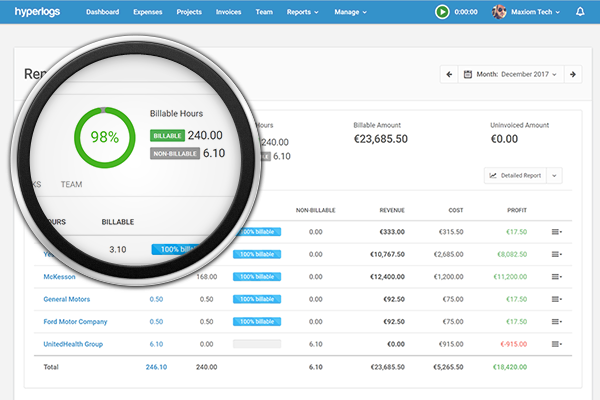
Task: Click the hyperlogs logo
Action: pyautogui.click(x=37, y=12)
